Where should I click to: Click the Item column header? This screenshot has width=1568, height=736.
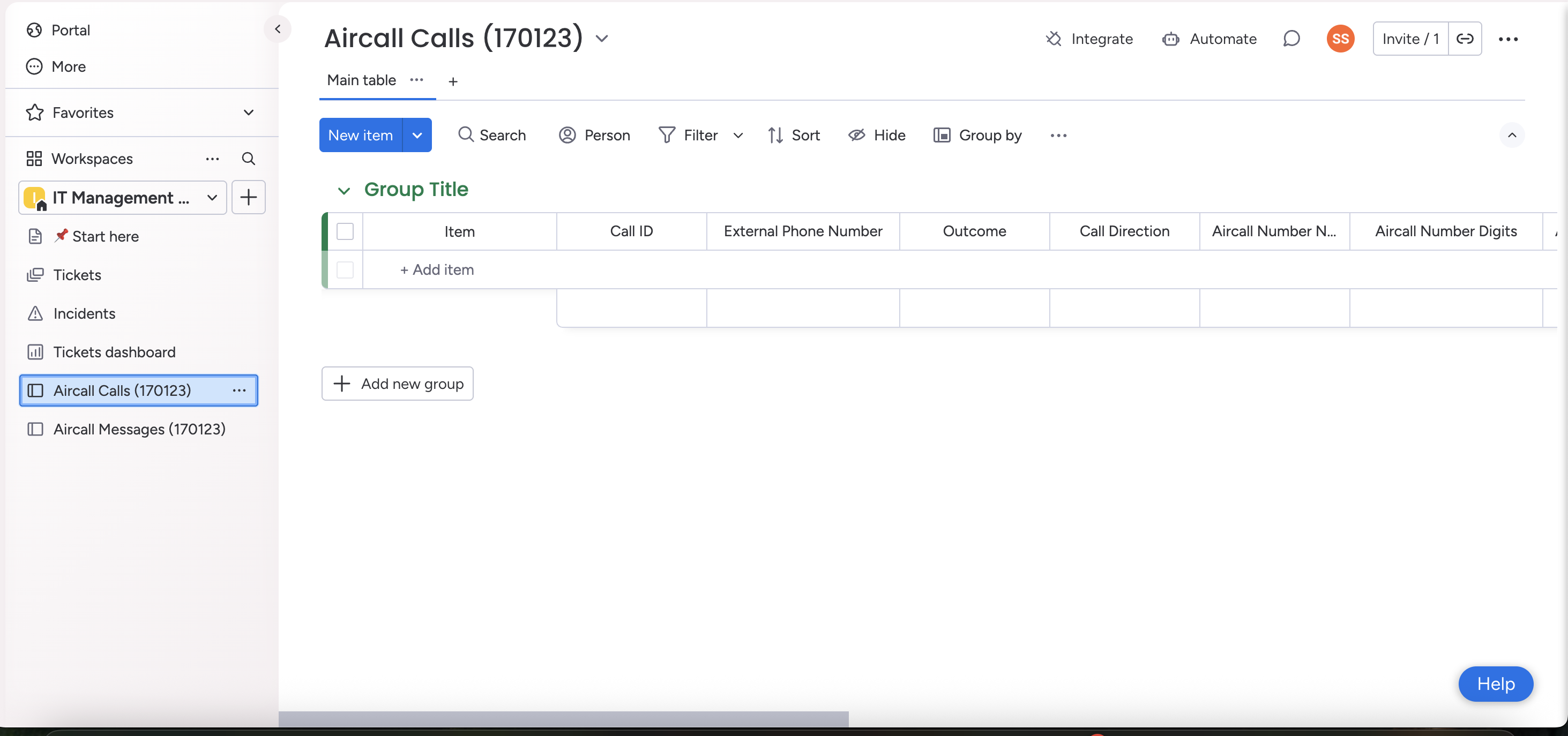tap(459, 231)
